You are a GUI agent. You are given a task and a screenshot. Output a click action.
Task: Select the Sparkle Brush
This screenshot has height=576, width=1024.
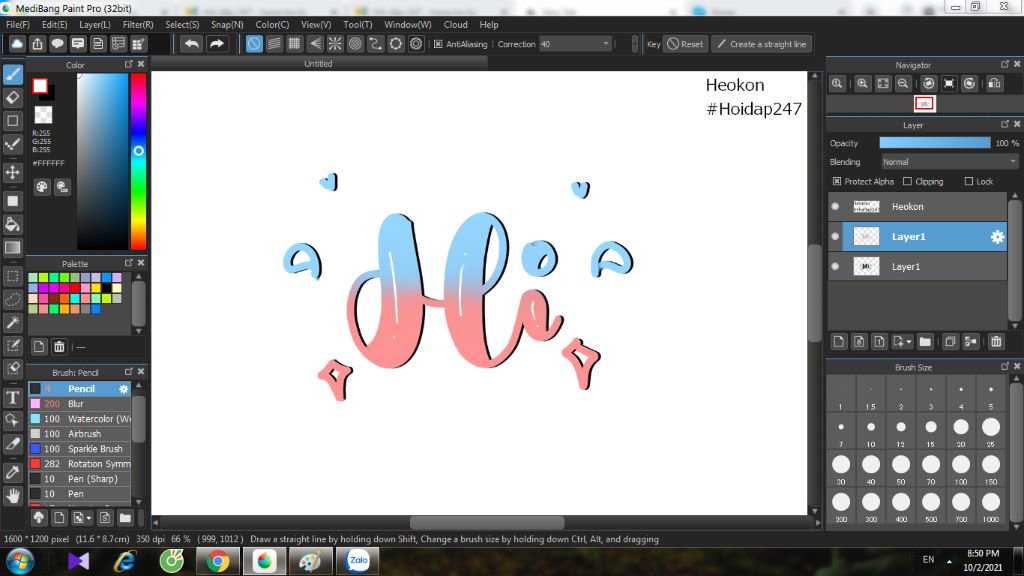coord(80,449)
